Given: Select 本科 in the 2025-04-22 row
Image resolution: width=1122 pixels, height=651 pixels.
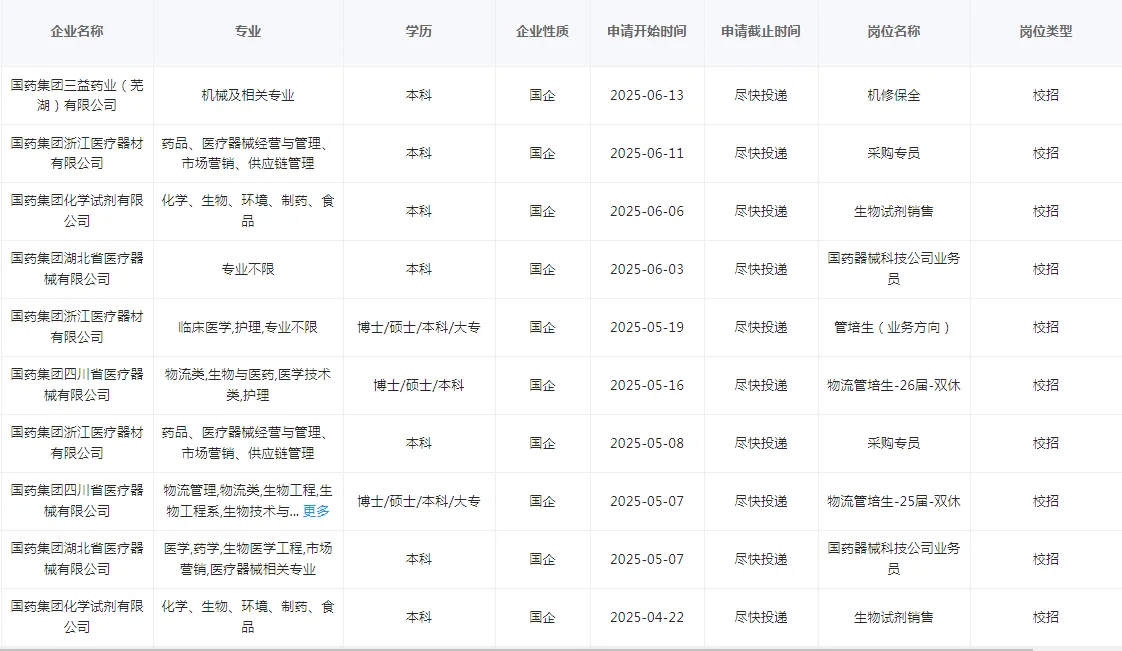Looking at the screenshot, I should pyautogui.click(x=419, y=617).
